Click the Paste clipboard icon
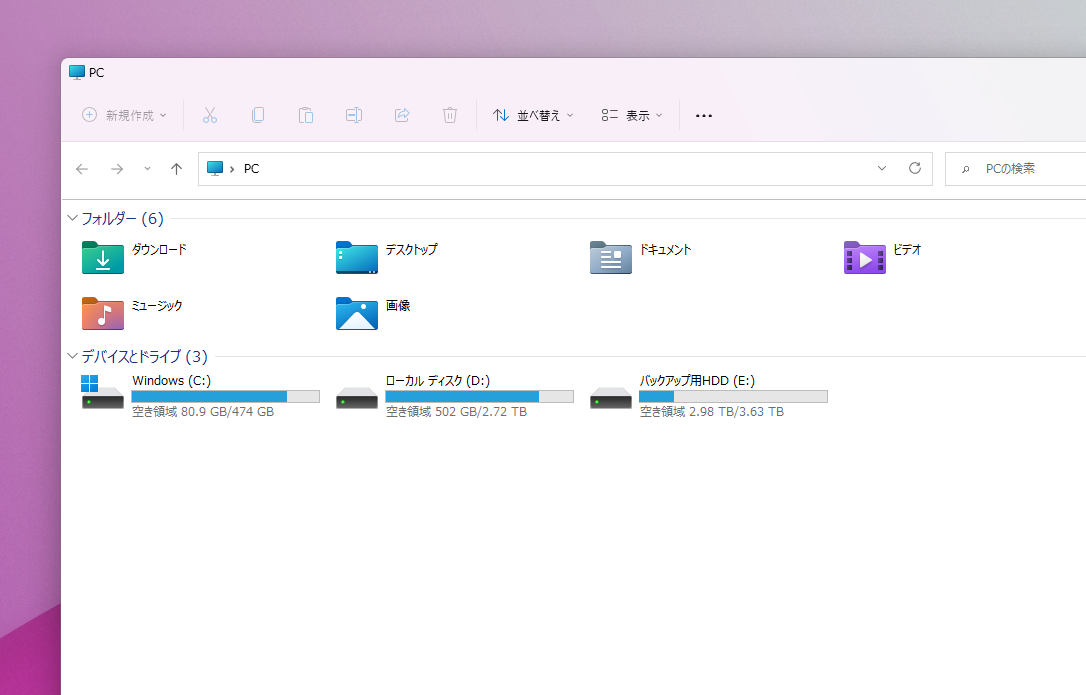 click(305, 115)
